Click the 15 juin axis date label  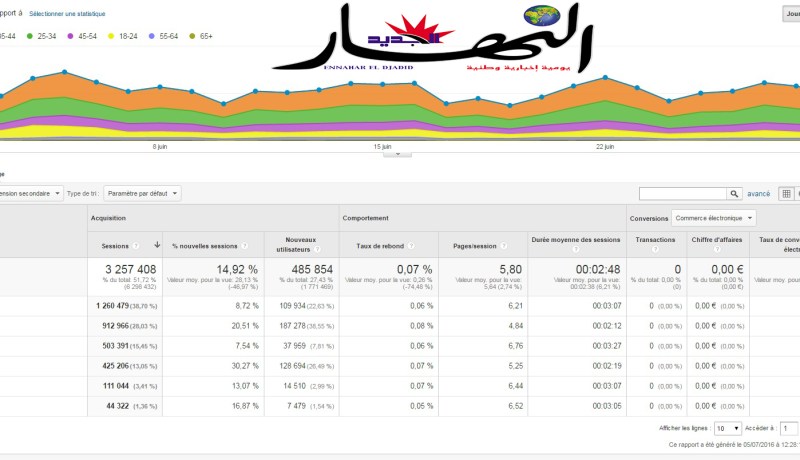click(382, 147)
